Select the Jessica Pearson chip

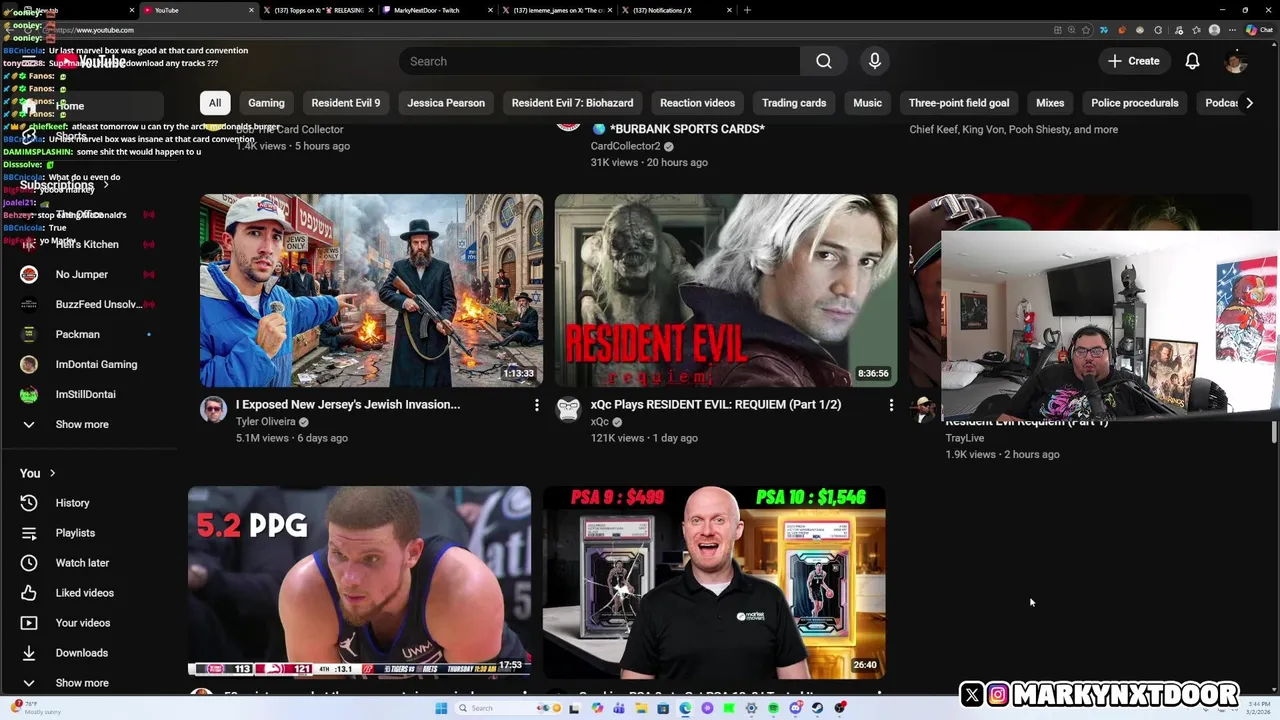pos(446,103)
